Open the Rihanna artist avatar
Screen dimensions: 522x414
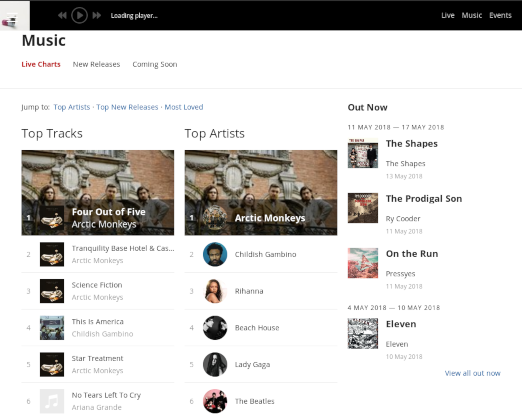(x=215, y=291)
